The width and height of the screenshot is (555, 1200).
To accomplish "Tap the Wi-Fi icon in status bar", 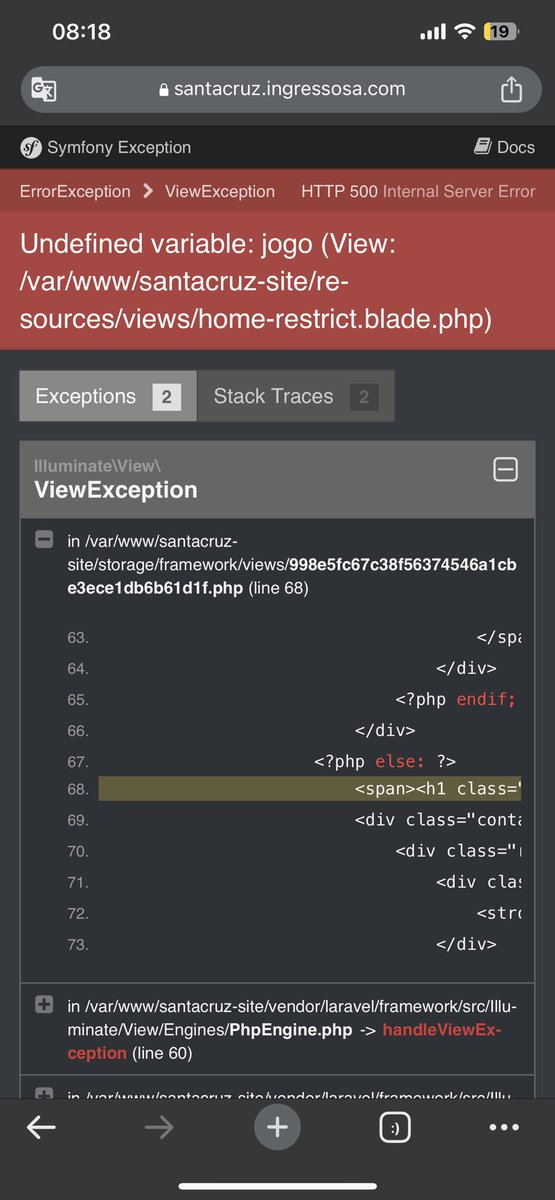I will coord(463,32).
